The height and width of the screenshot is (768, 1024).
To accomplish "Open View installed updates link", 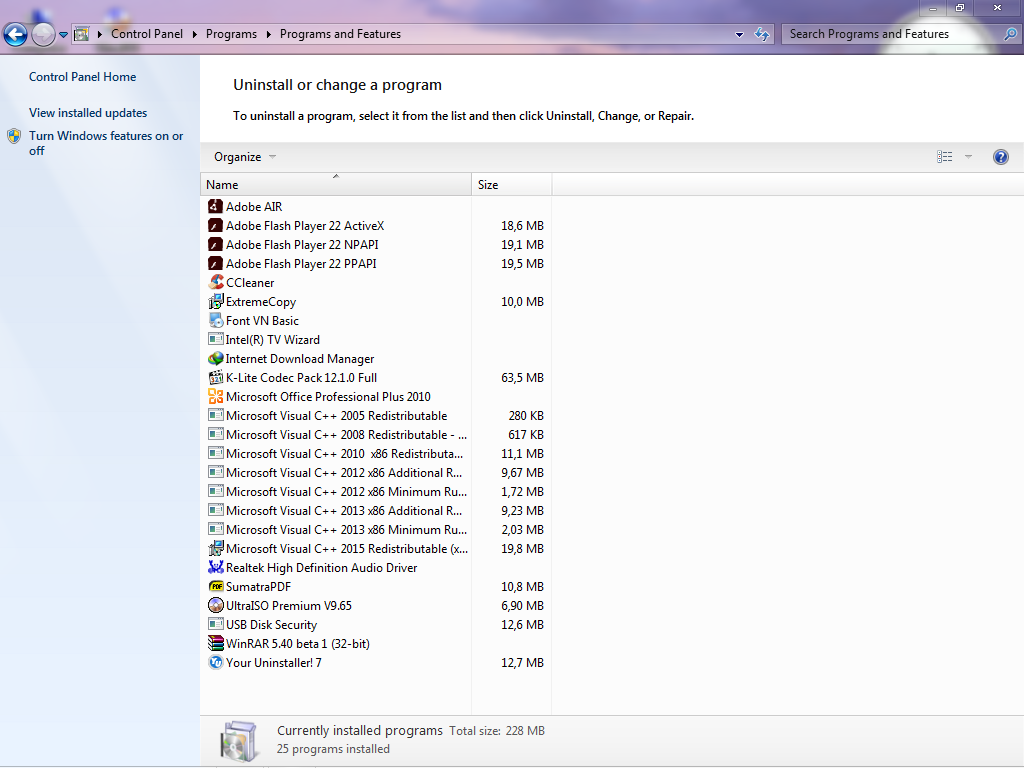I will tap(88, 113).
